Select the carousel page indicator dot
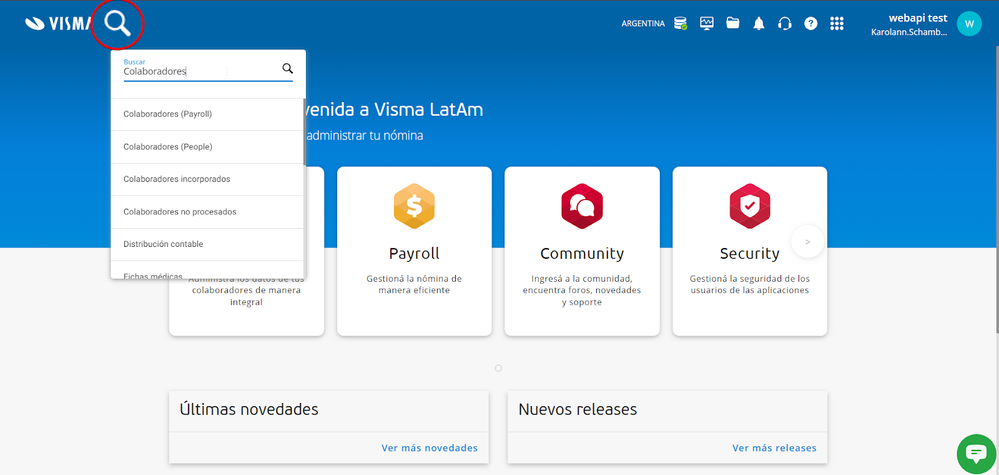The width and height of the screenshot is (999, 475). click(x=498, y=368)
